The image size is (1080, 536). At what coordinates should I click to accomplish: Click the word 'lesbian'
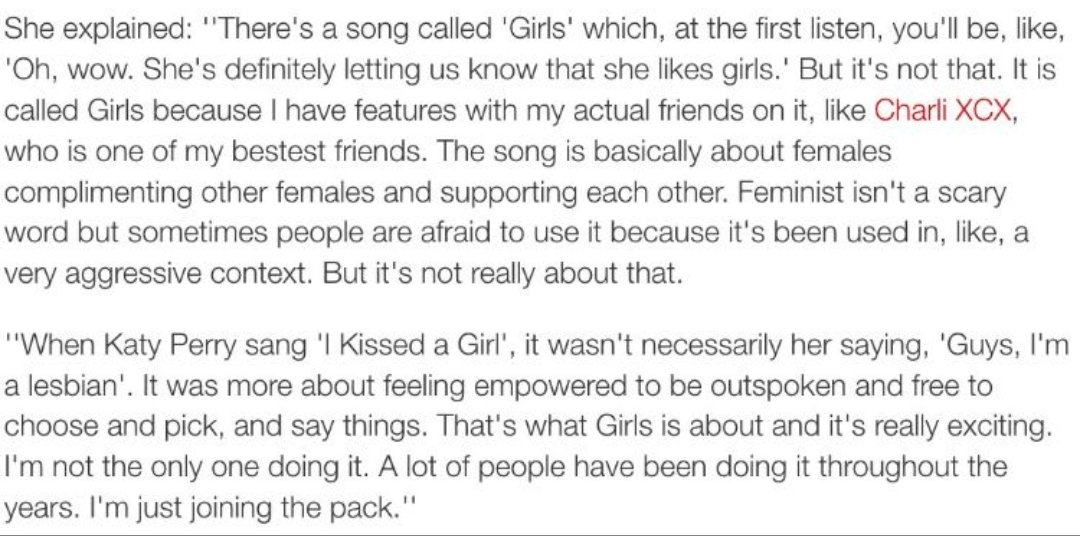pyautogui.click(x=69, y=386)
